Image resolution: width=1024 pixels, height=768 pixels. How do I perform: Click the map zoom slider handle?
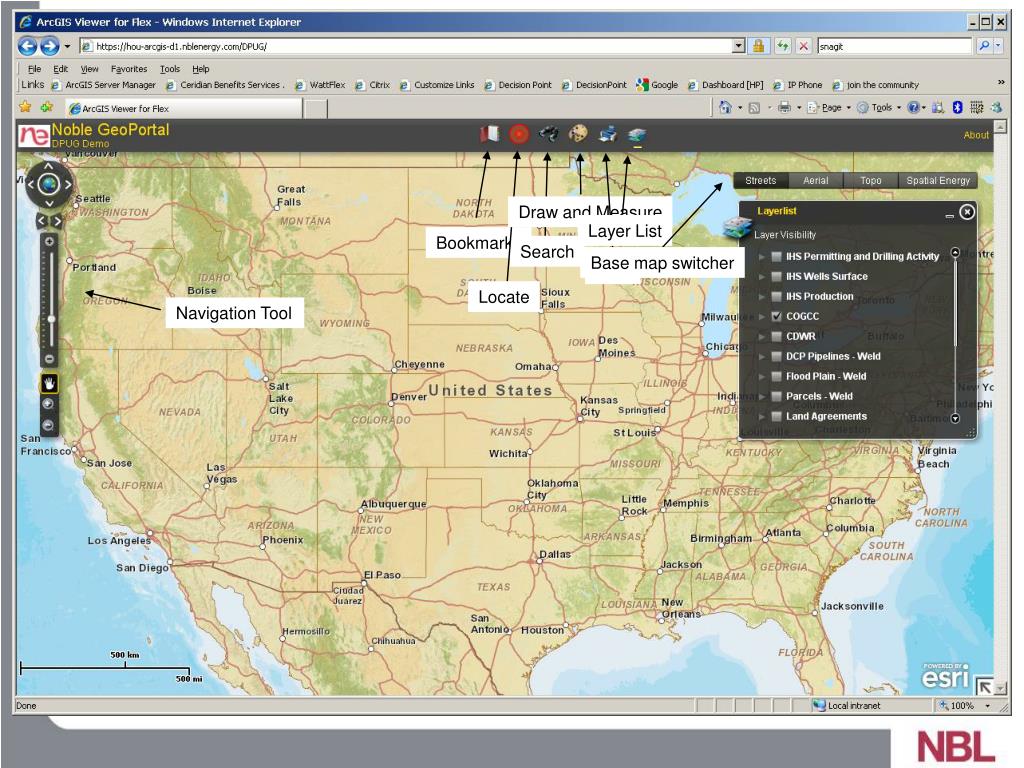point(50,319)
